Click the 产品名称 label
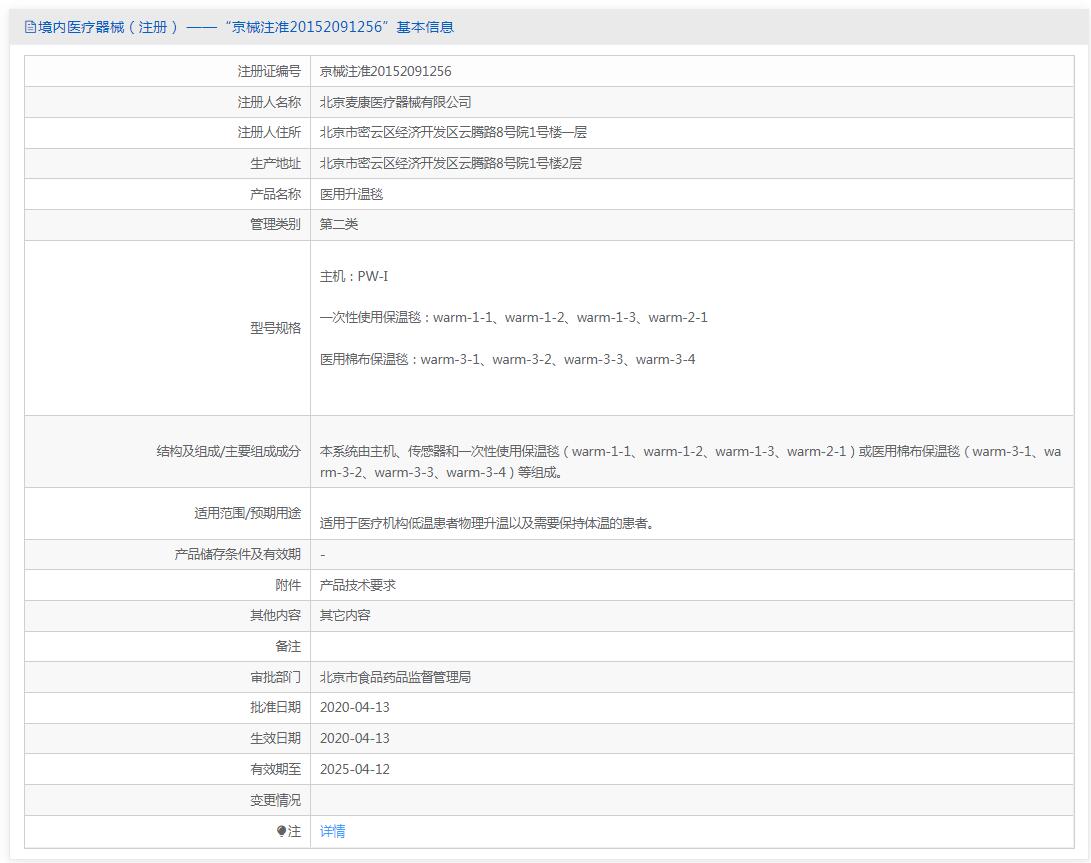This screenshot has height=863, width=1091. (x=275, y=194)
